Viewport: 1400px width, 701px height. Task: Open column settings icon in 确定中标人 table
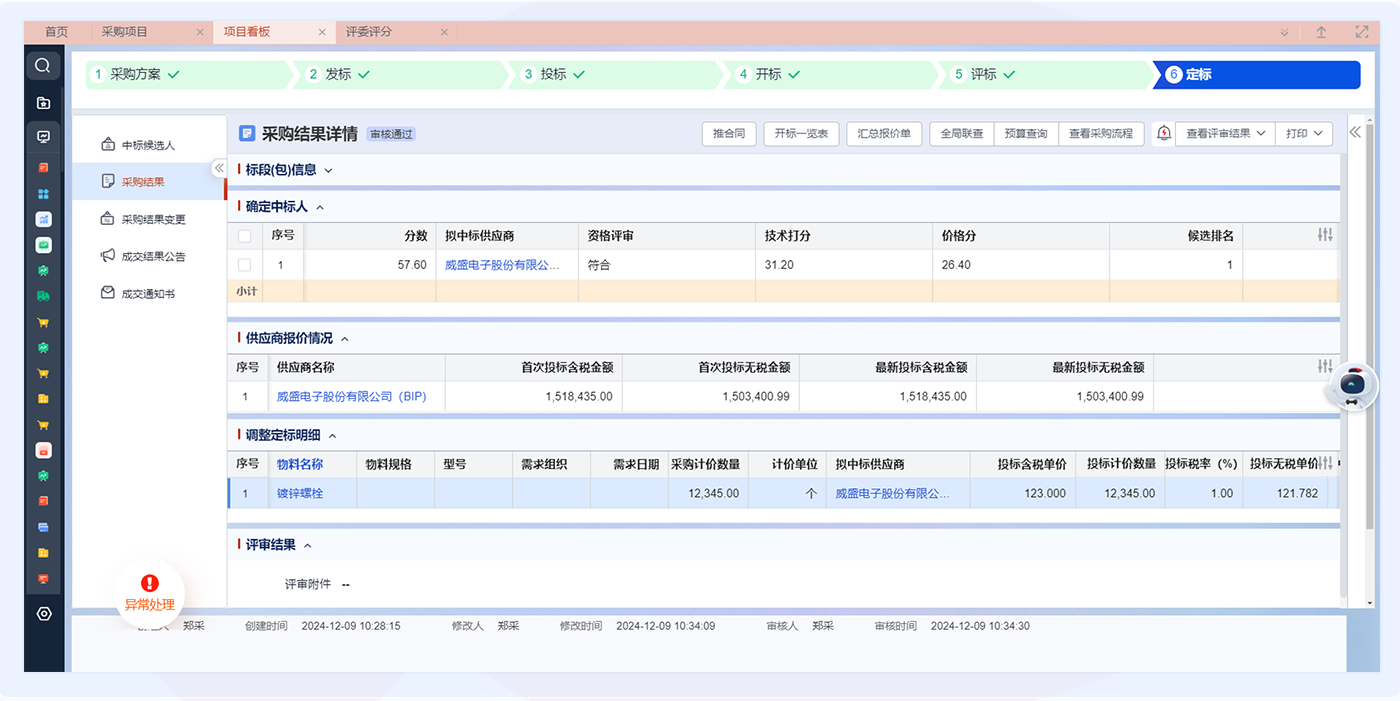click(x=1325, y=235)
